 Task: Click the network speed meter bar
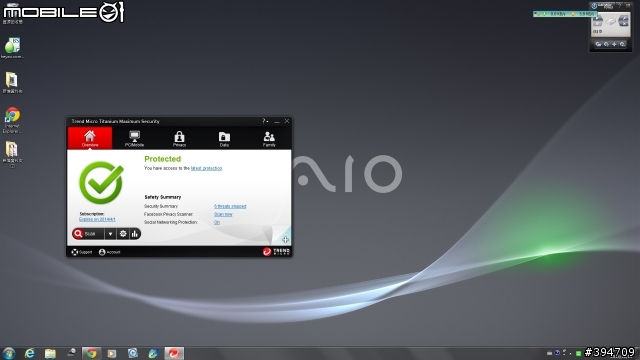click(565, 14)
